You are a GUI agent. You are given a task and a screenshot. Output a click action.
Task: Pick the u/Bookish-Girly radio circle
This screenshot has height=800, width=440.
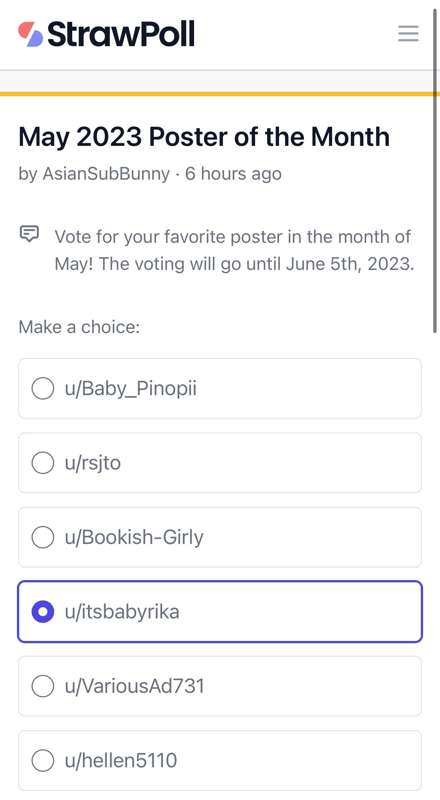(x=43, y=537)
